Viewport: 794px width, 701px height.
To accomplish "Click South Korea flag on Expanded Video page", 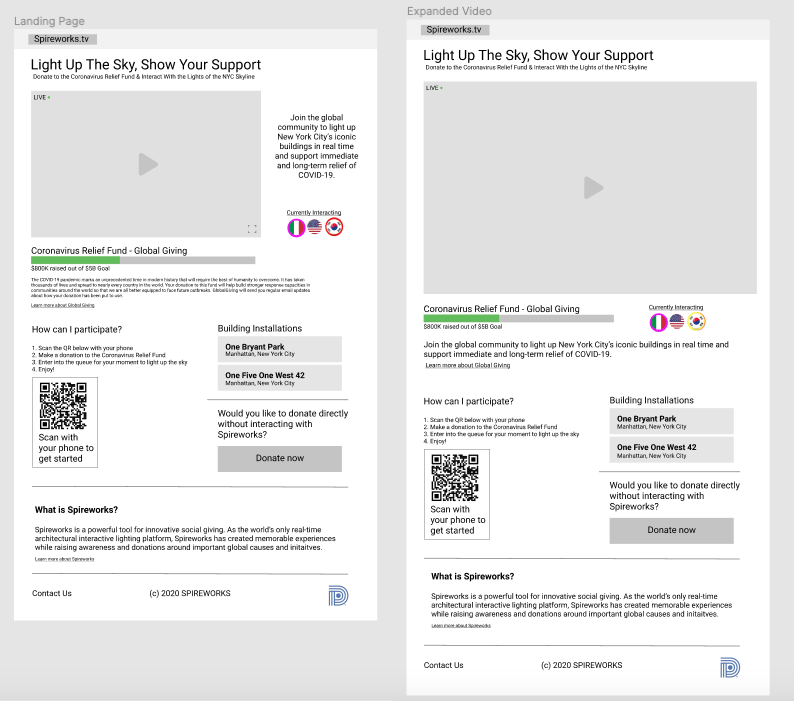I will (x=696, y=321).
